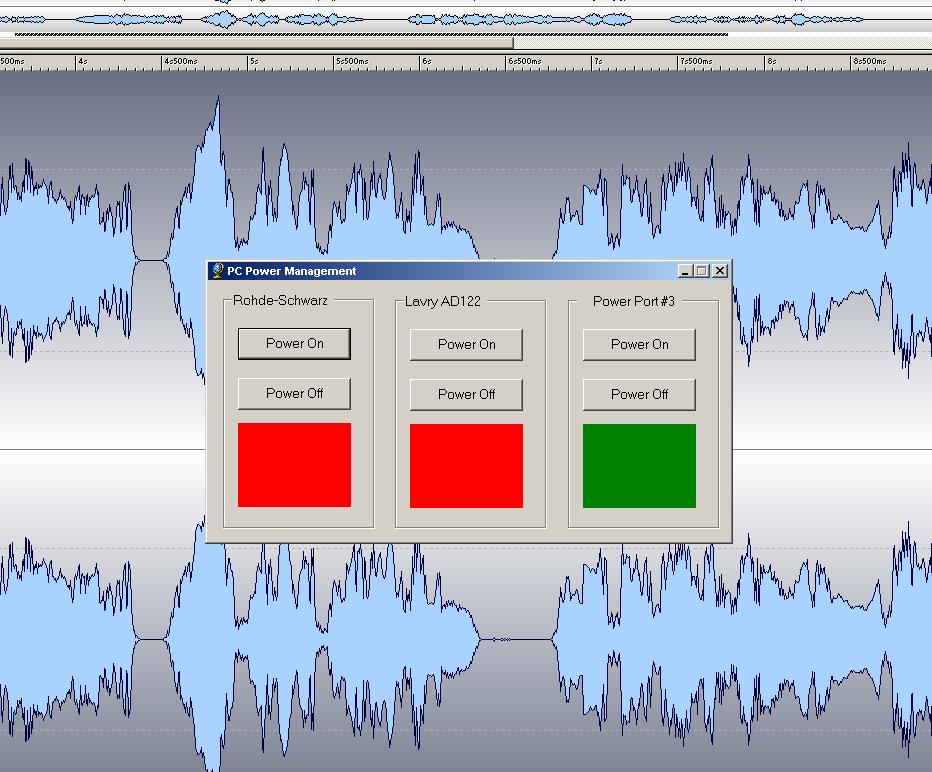
Task: Click Power On for Rohde-Schwarz
Action: pyautogui.click(x=294, y=344)
